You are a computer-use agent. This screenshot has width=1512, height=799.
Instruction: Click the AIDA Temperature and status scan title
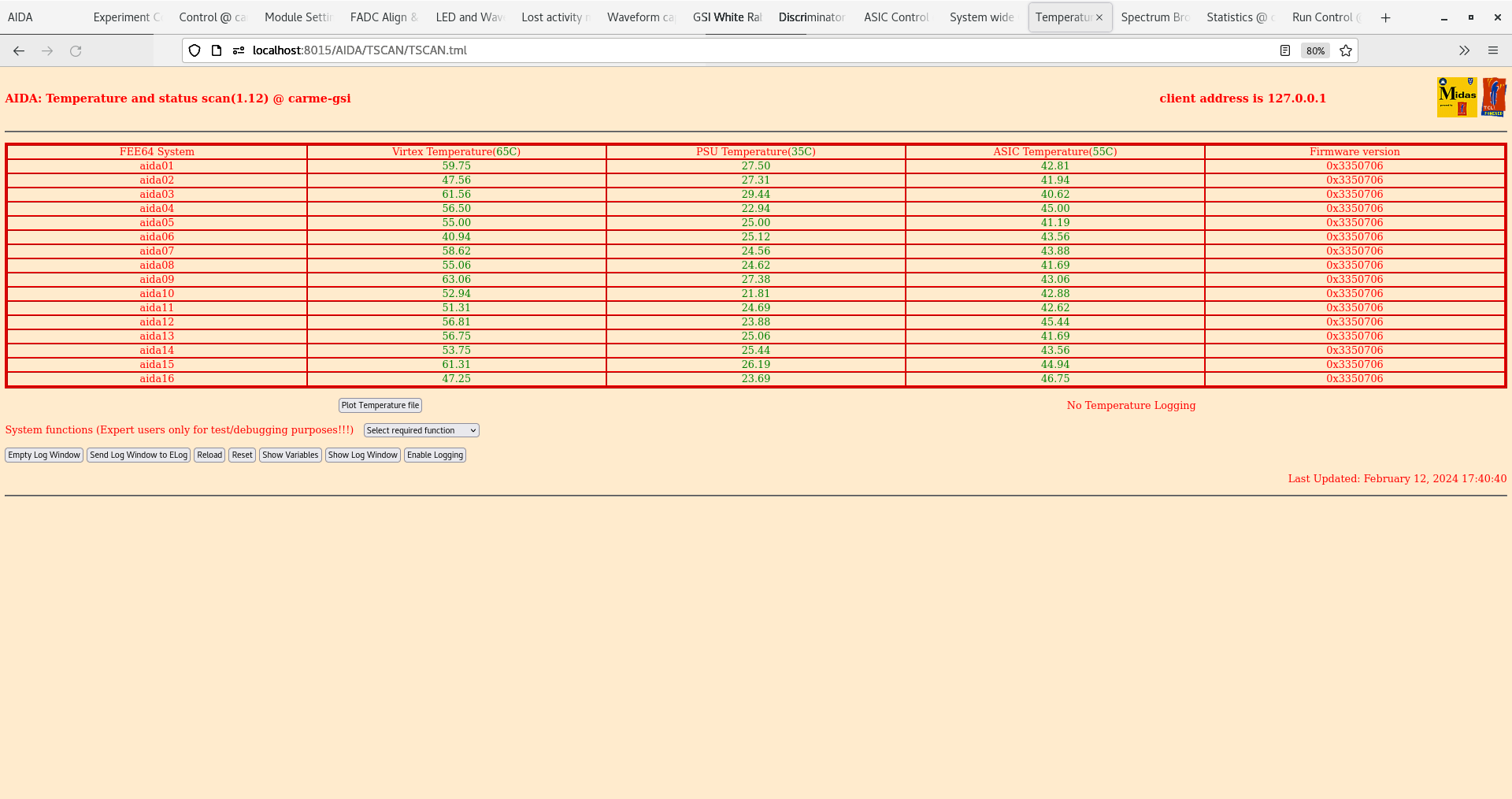click(x=178, y=98)
